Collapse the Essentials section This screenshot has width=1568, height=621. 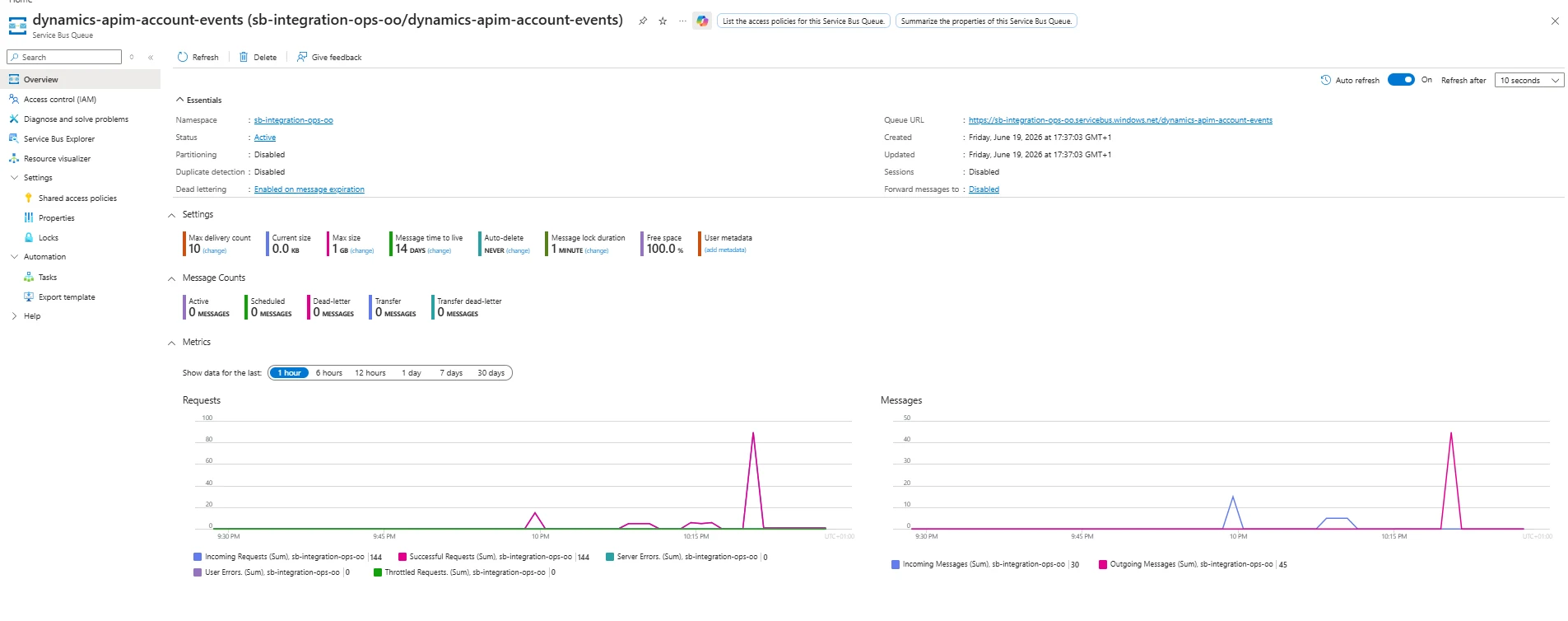point(179,100)
